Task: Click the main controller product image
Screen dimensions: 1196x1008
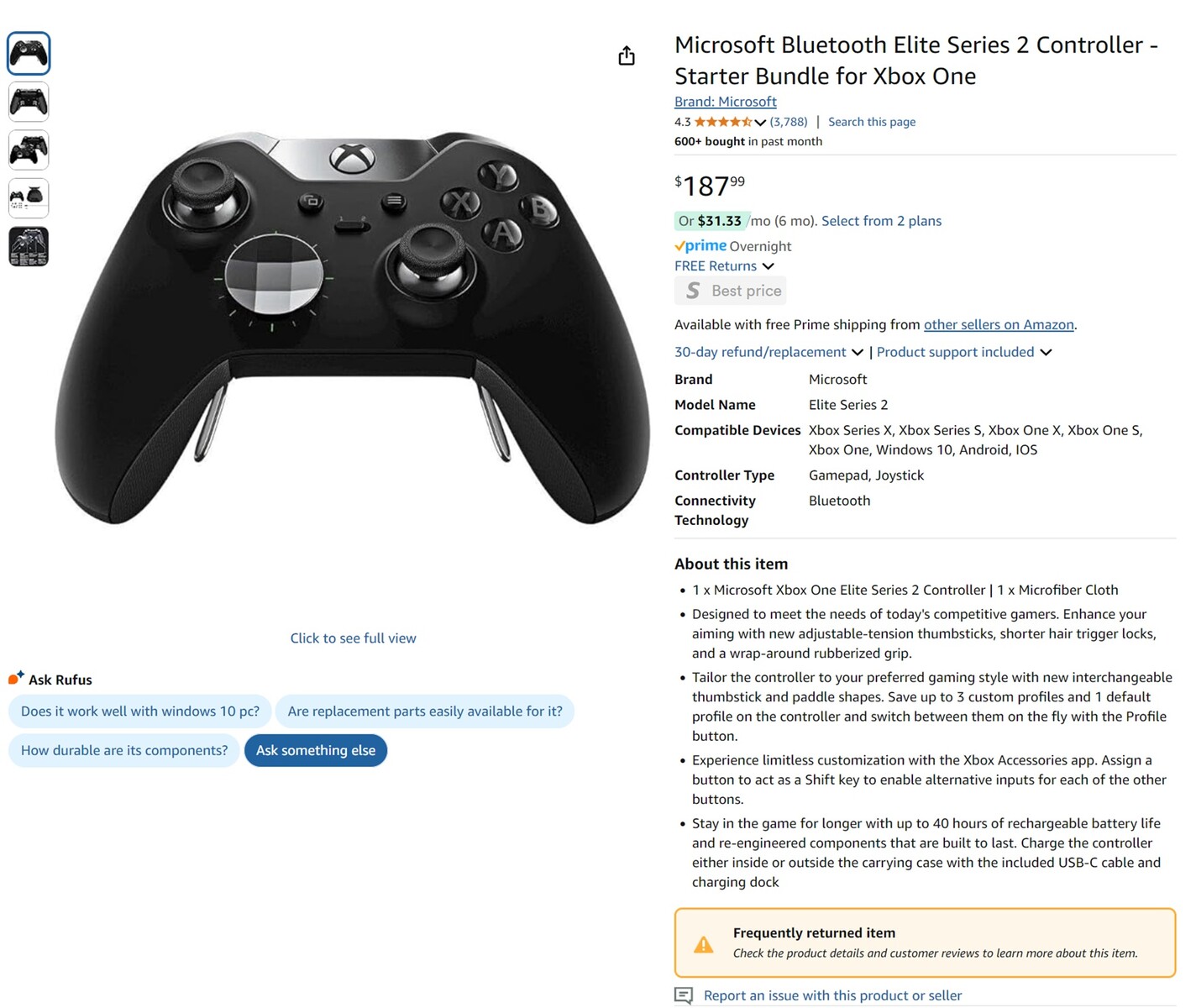Action: pyautogui.click(x=353, y=328)
